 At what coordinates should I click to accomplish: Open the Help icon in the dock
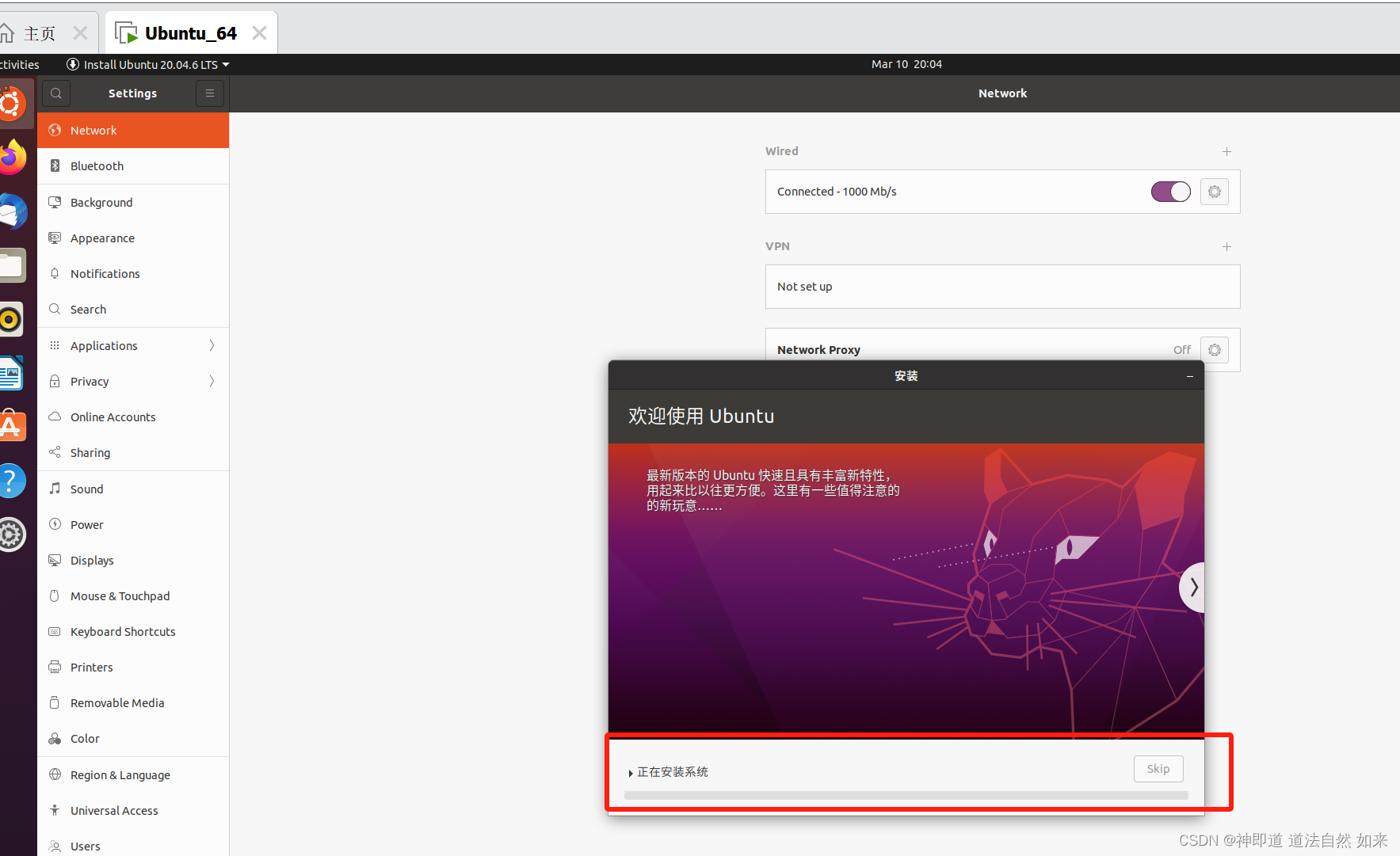click(11, 480)
